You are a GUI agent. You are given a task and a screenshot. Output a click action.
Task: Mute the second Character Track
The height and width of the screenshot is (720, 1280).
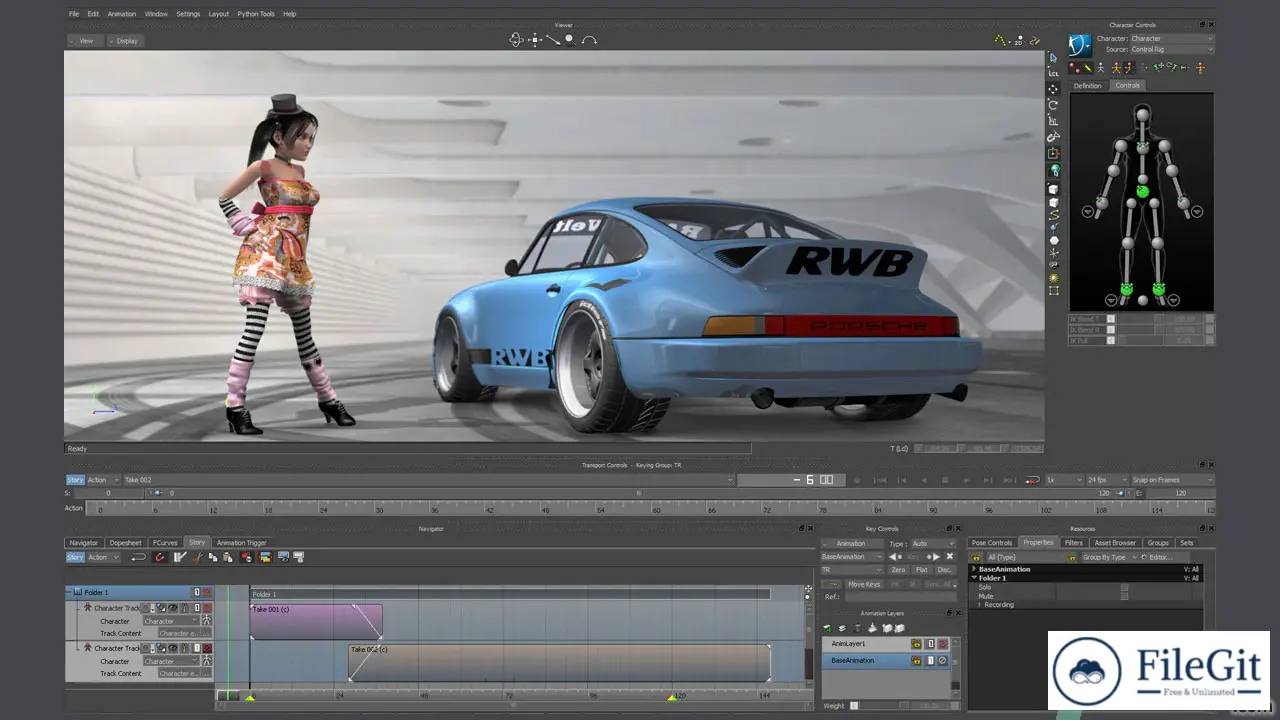point(207,648)
